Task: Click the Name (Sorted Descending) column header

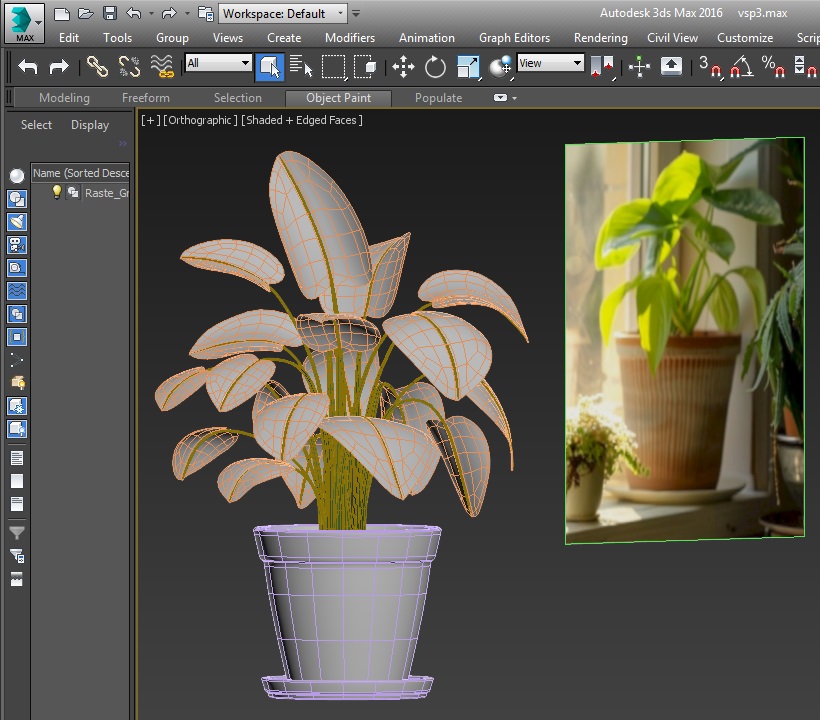Action: point(81,173)
